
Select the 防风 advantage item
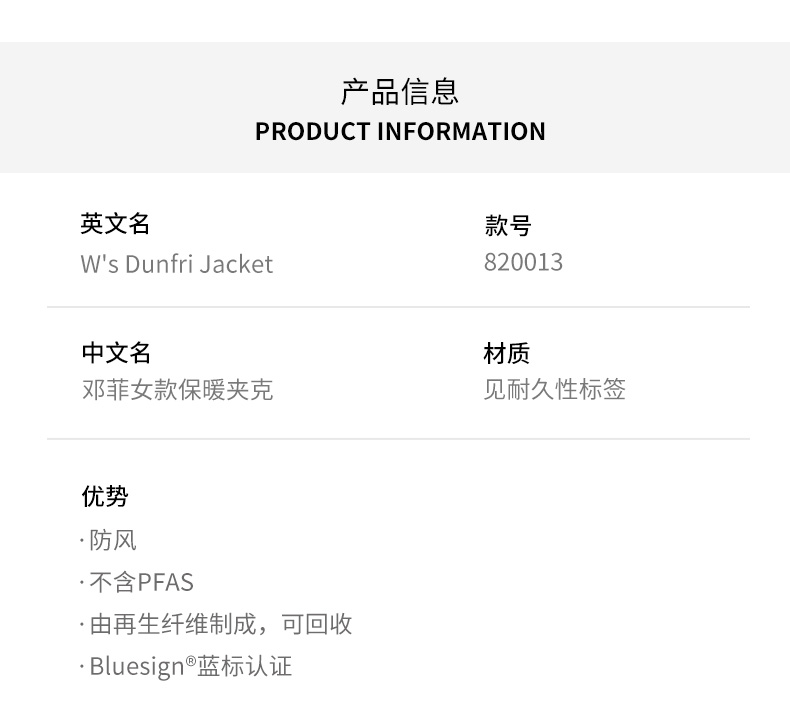tap(112, 541)
